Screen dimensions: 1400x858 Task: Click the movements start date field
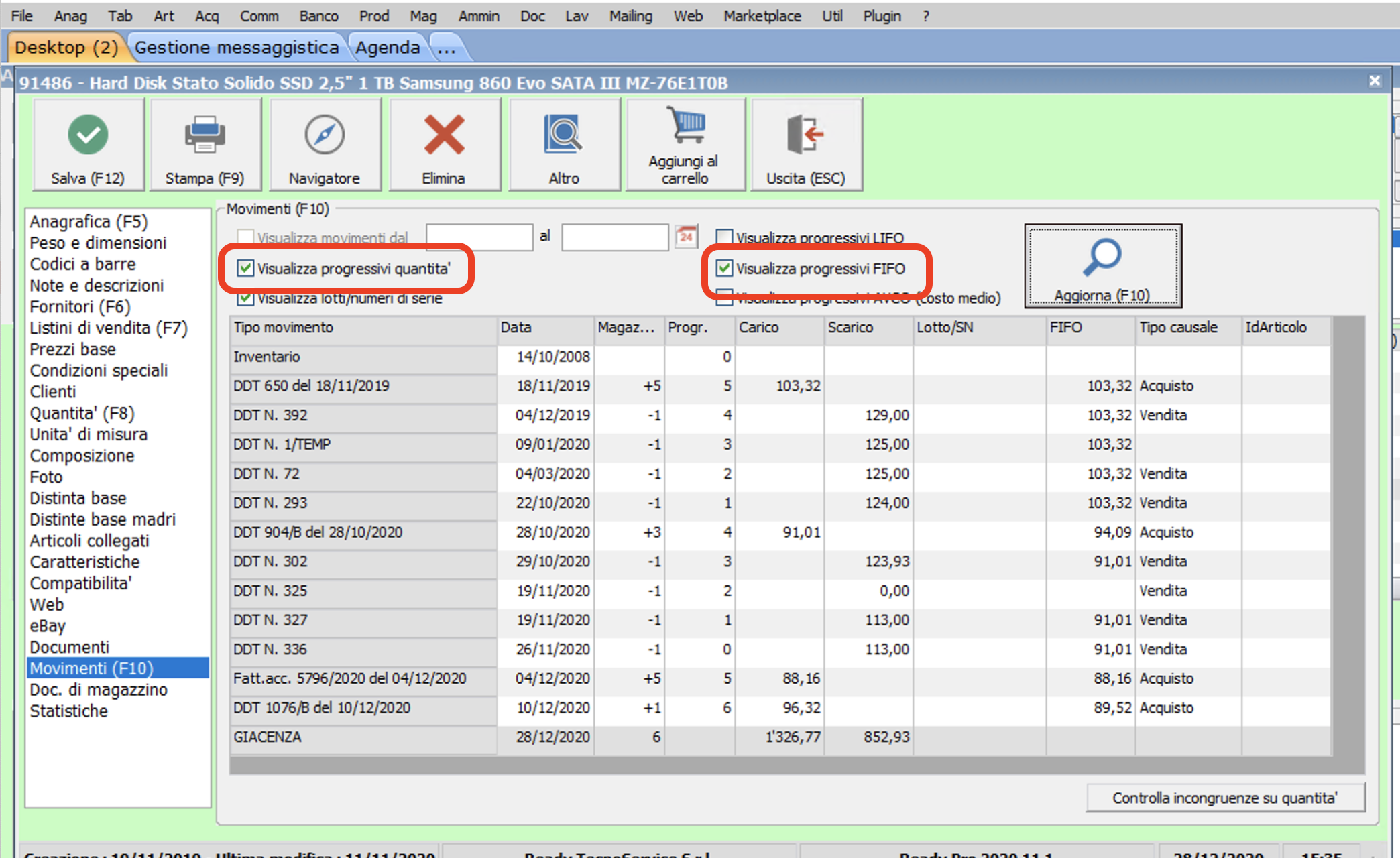pos(479,237)
